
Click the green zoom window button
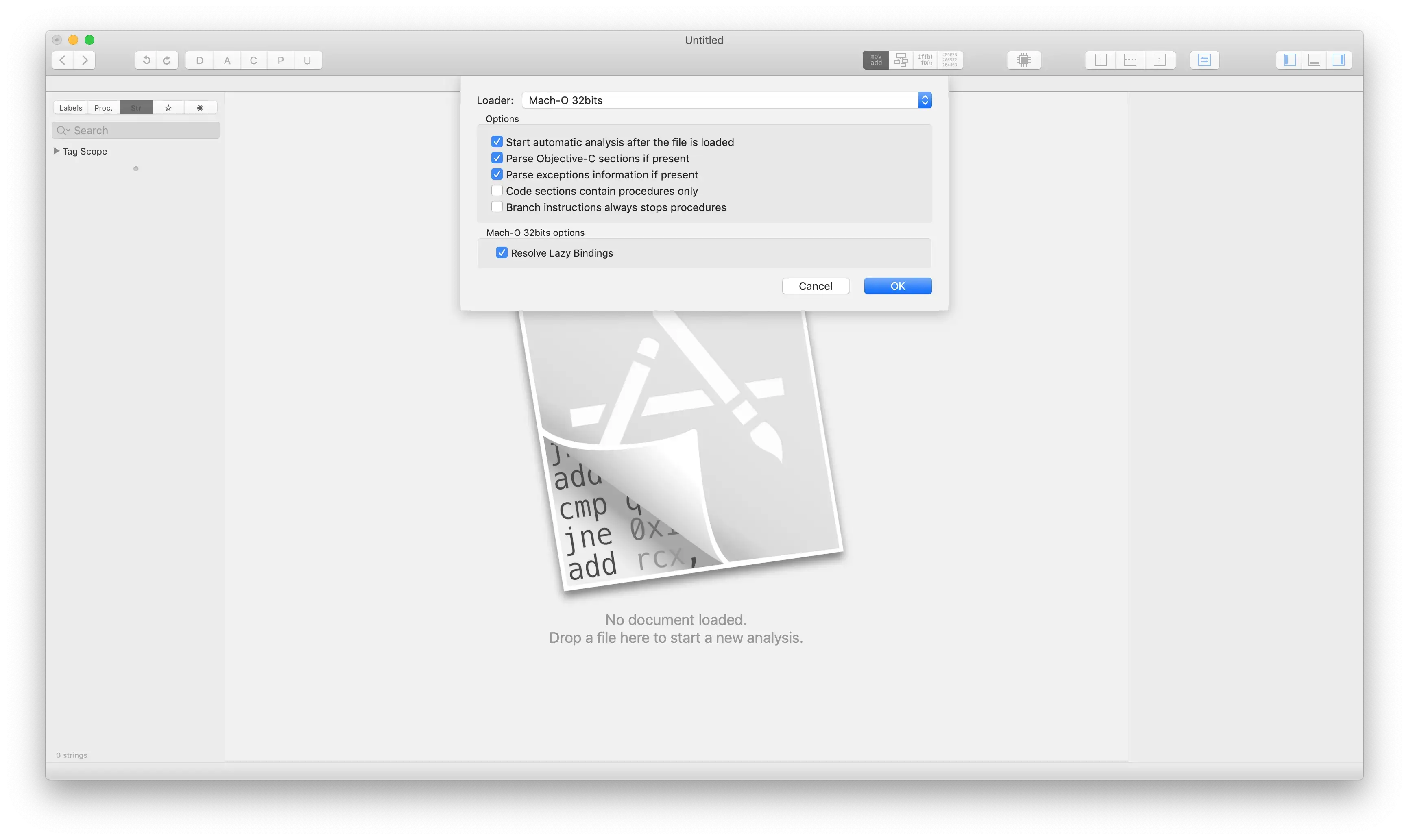click(x=89, y=39)
